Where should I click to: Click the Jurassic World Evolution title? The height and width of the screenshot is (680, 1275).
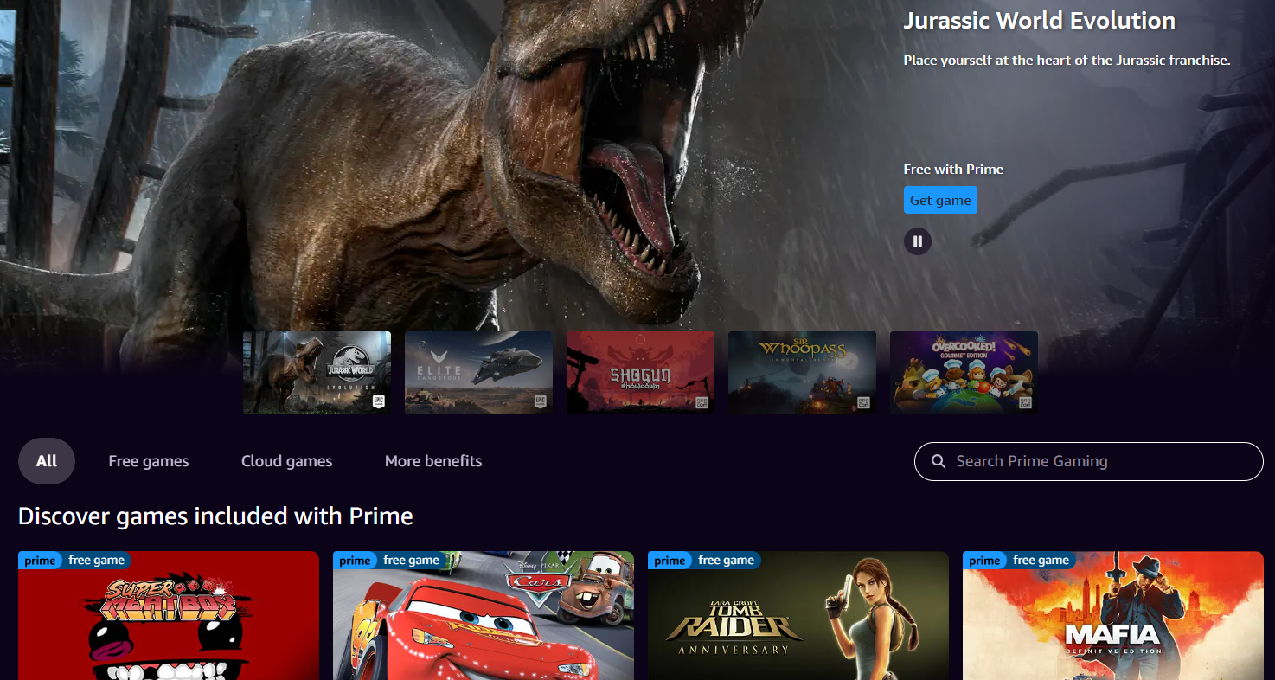(1040, 21)
